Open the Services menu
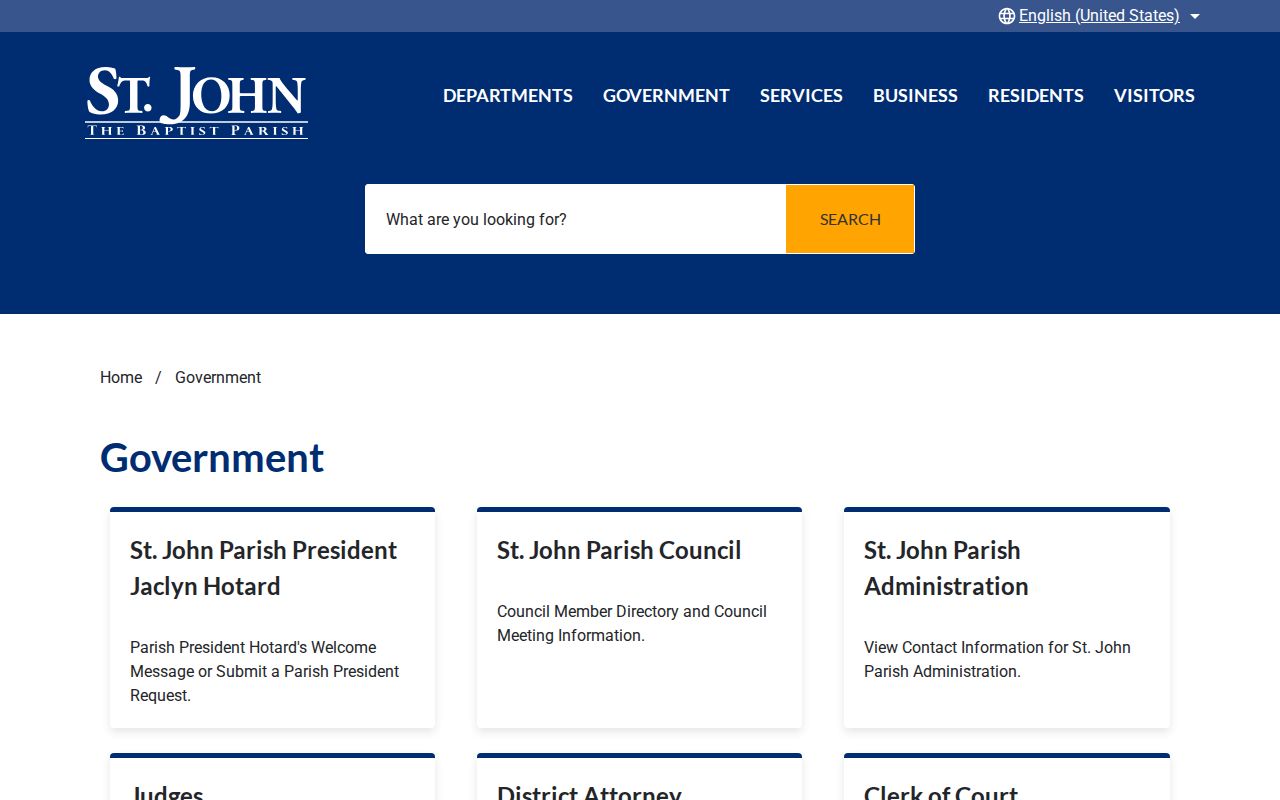Screen dimensions: 1280x800 (801, 96)
